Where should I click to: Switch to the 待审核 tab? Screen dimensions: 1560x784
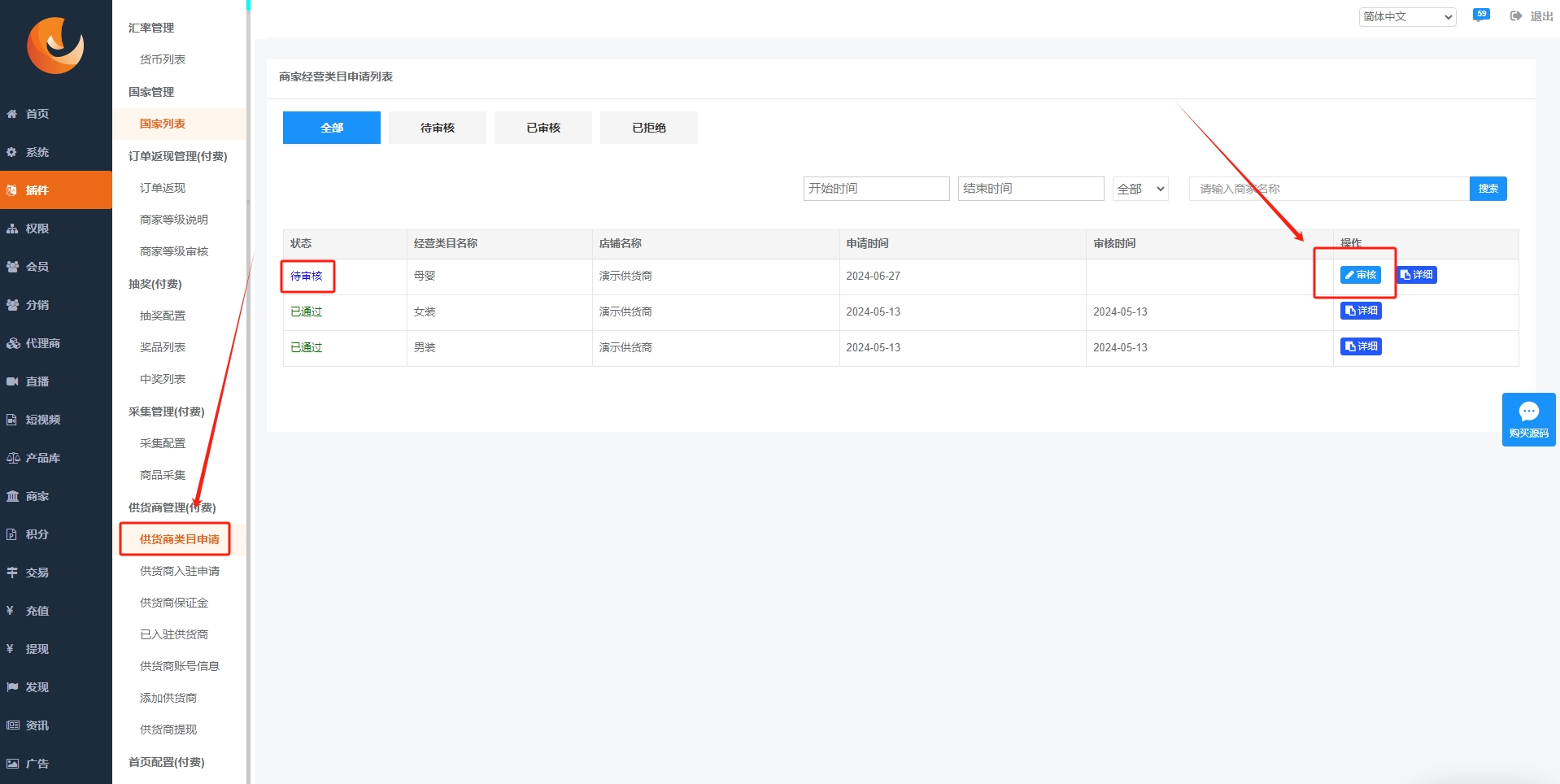pos(438,128)
